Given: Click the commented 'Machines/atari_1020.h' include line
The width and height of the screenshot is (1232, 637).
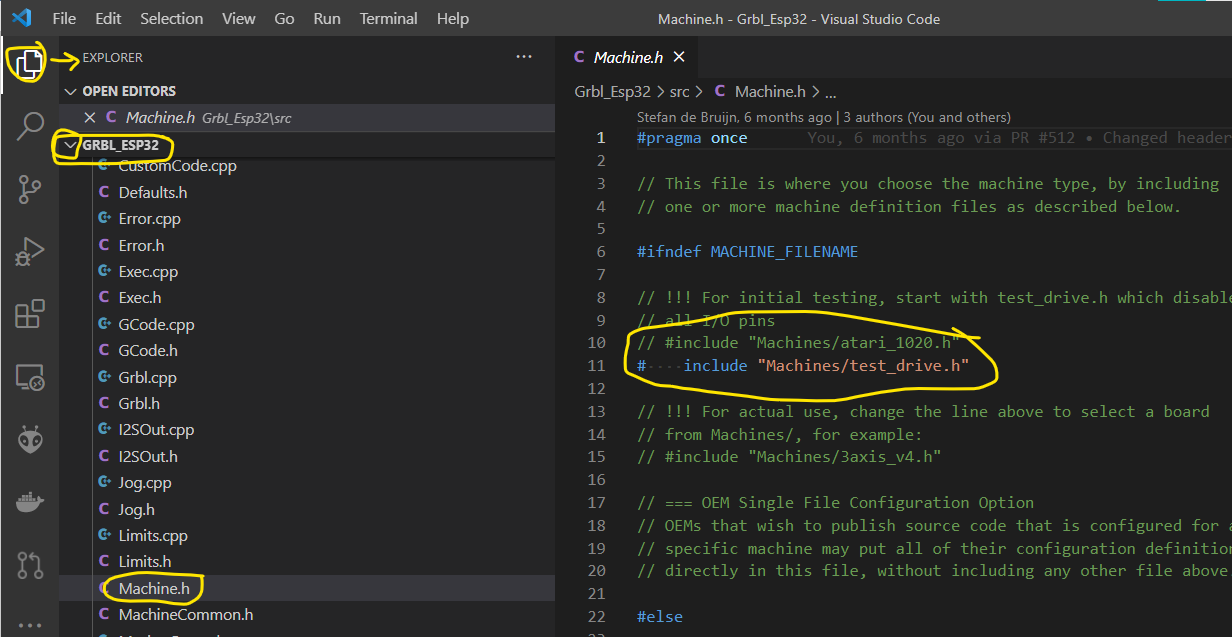Looking at the screenshot, I should tap(798, 343).
